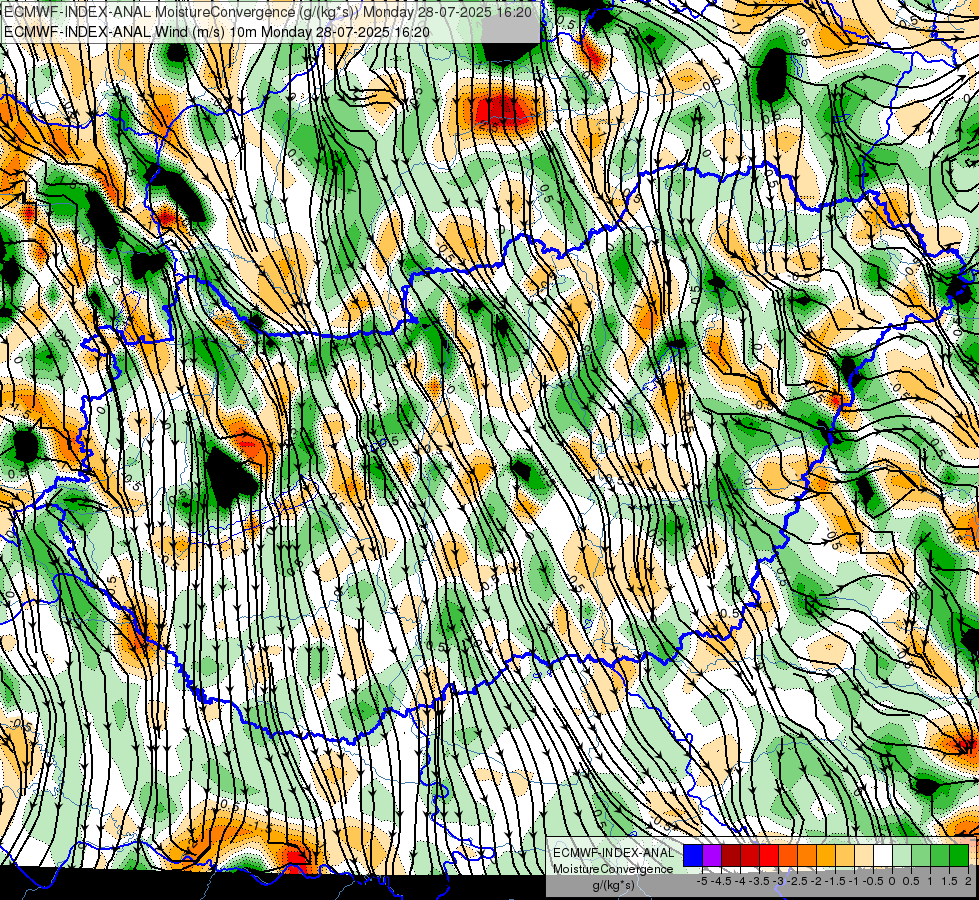The height and width of the screenshot is (900, 979).
Task: Click the MoistureConvergence title line at top
Action: pos(268,12)
